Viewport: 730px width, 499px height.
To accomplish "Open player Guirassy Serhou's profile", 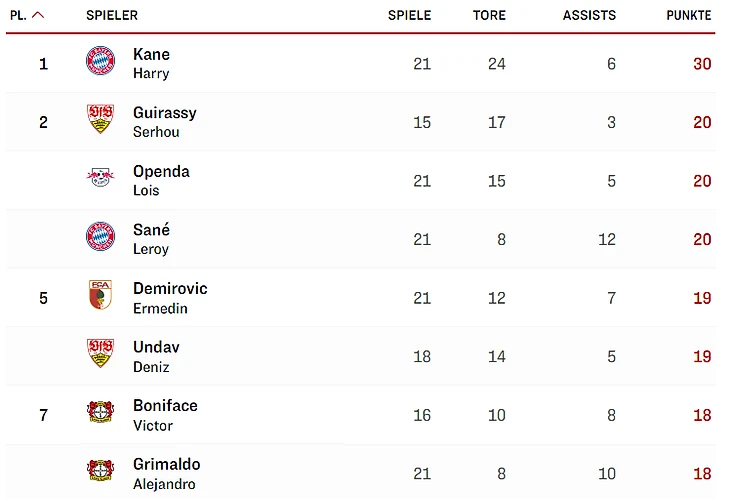I will tap(164, 121).
